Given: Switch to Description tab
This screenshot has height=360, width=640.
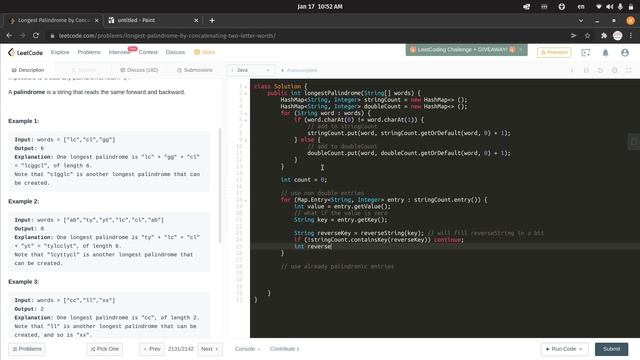Looking at the screenshot, I should click(28, 70).
